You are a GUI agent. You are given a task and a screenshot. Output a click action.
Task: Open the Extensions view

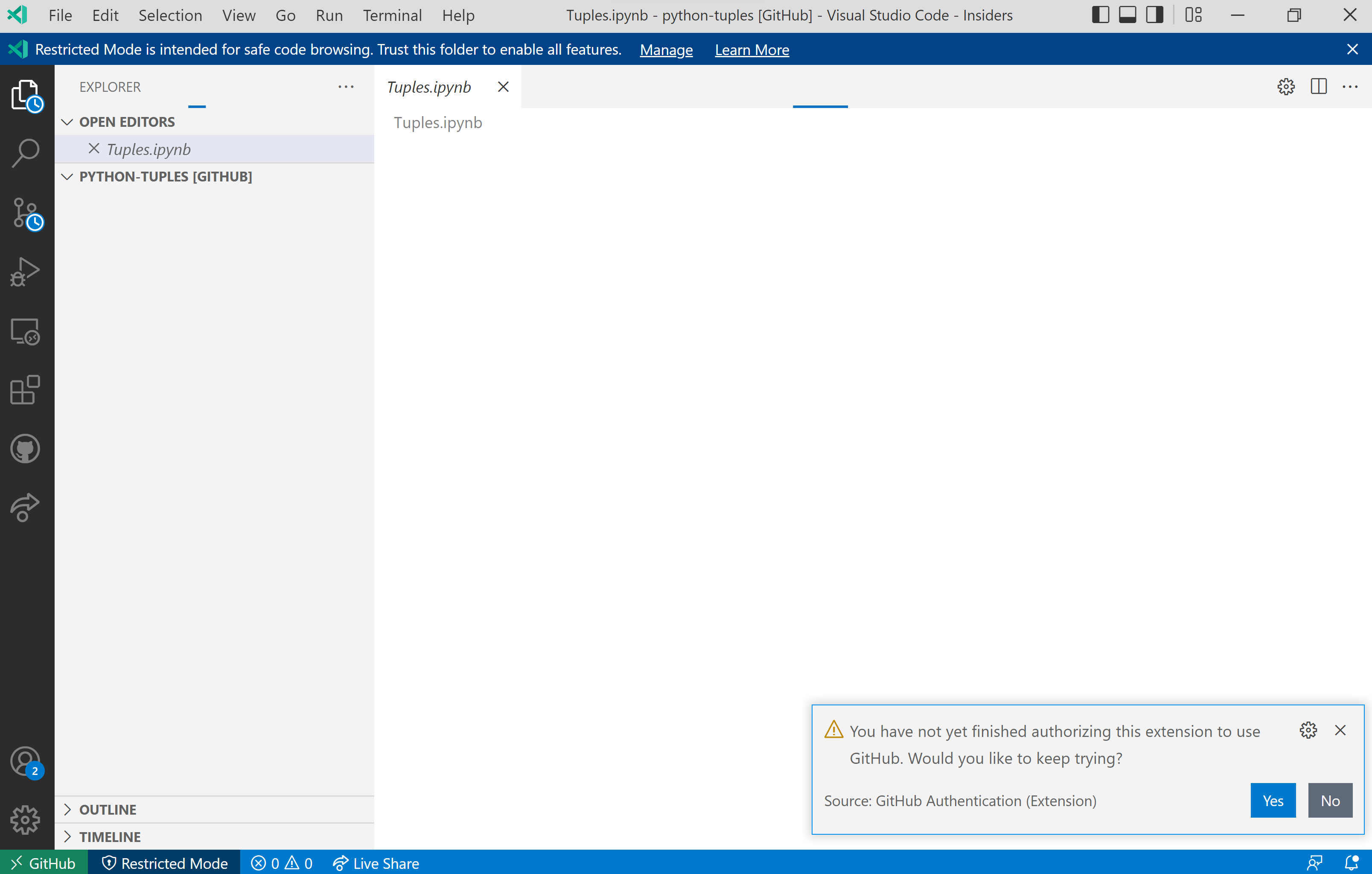tap(25, 390)
